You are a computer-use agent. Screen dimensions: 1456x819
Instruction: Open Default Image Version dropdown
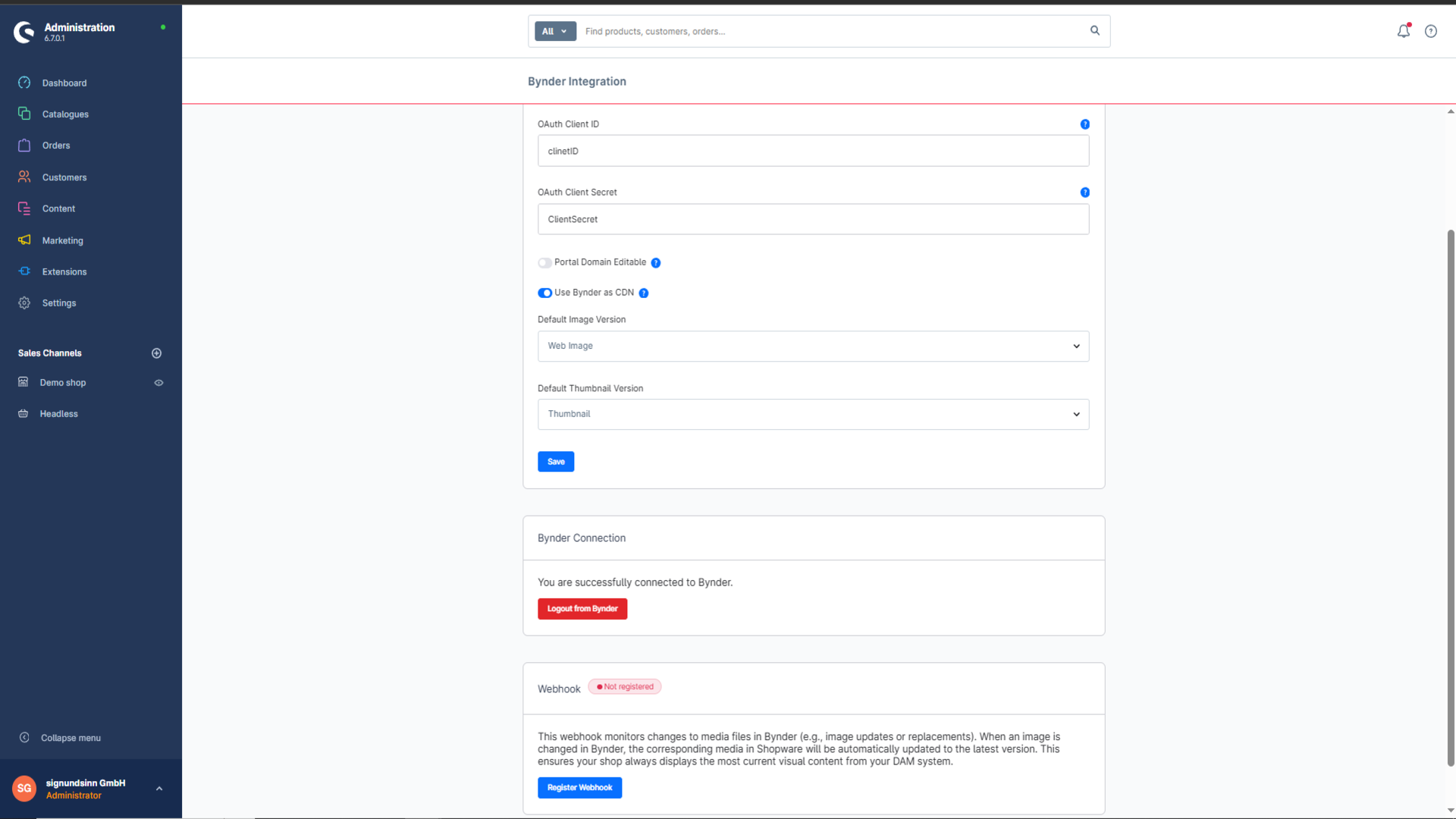(x=814, y=346)
